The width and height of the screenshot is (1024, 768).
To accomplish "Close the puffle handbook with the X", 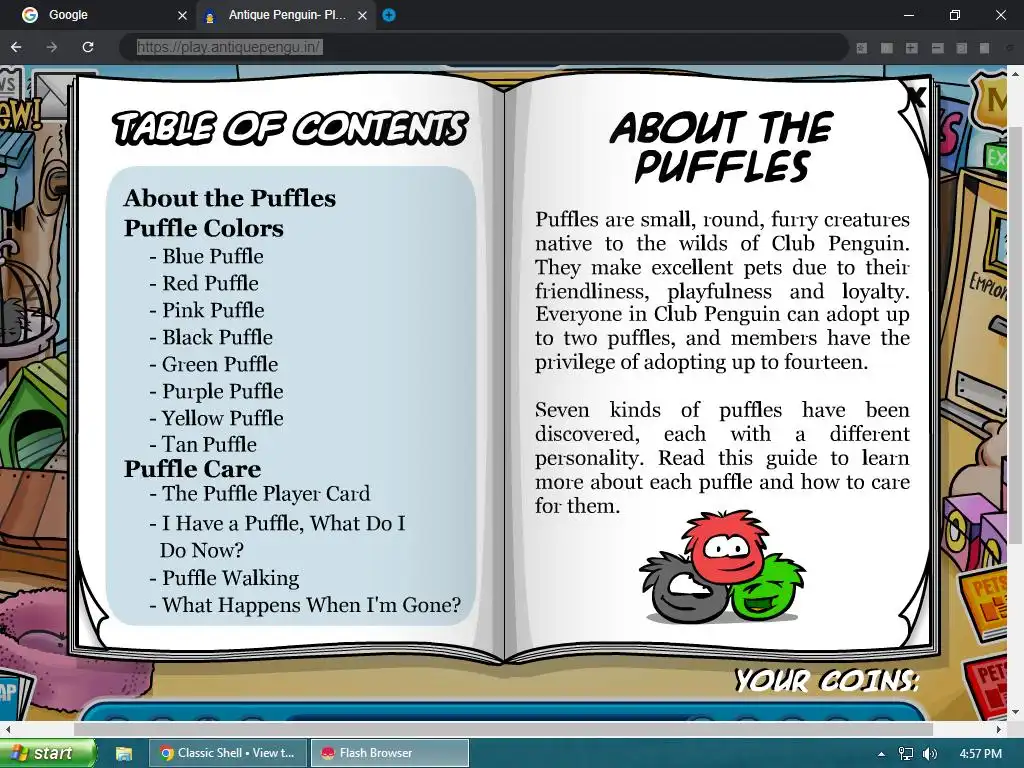I will pyautogui.click(x=917, y=97).
